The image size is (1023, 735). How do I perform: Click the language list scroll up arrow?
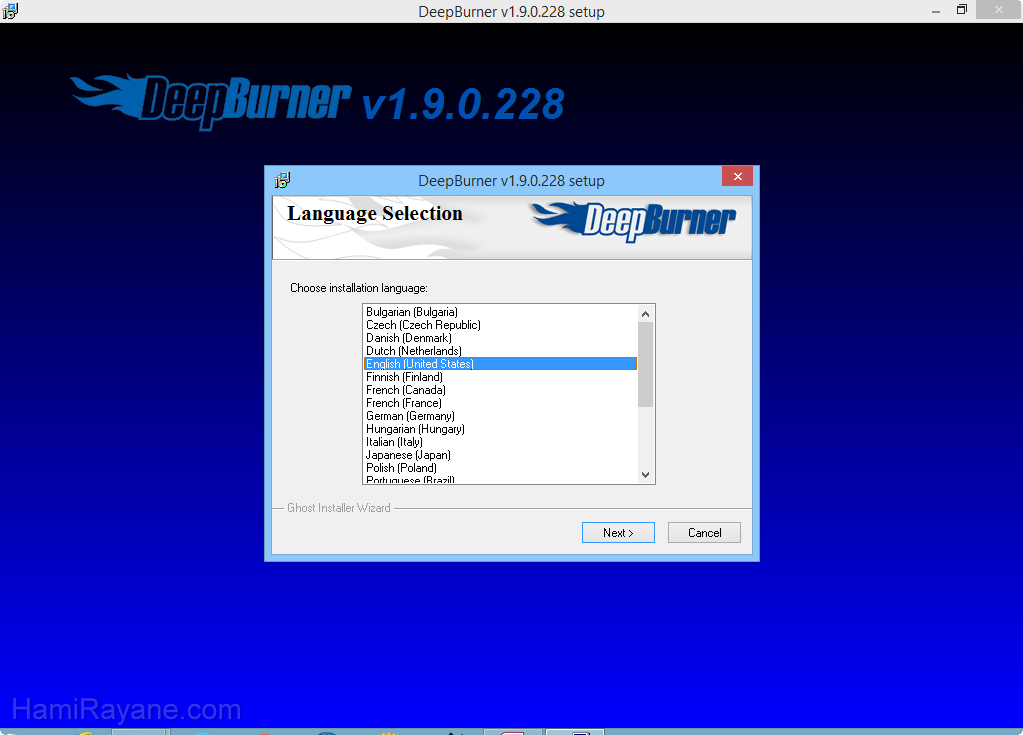click(645, 314)
